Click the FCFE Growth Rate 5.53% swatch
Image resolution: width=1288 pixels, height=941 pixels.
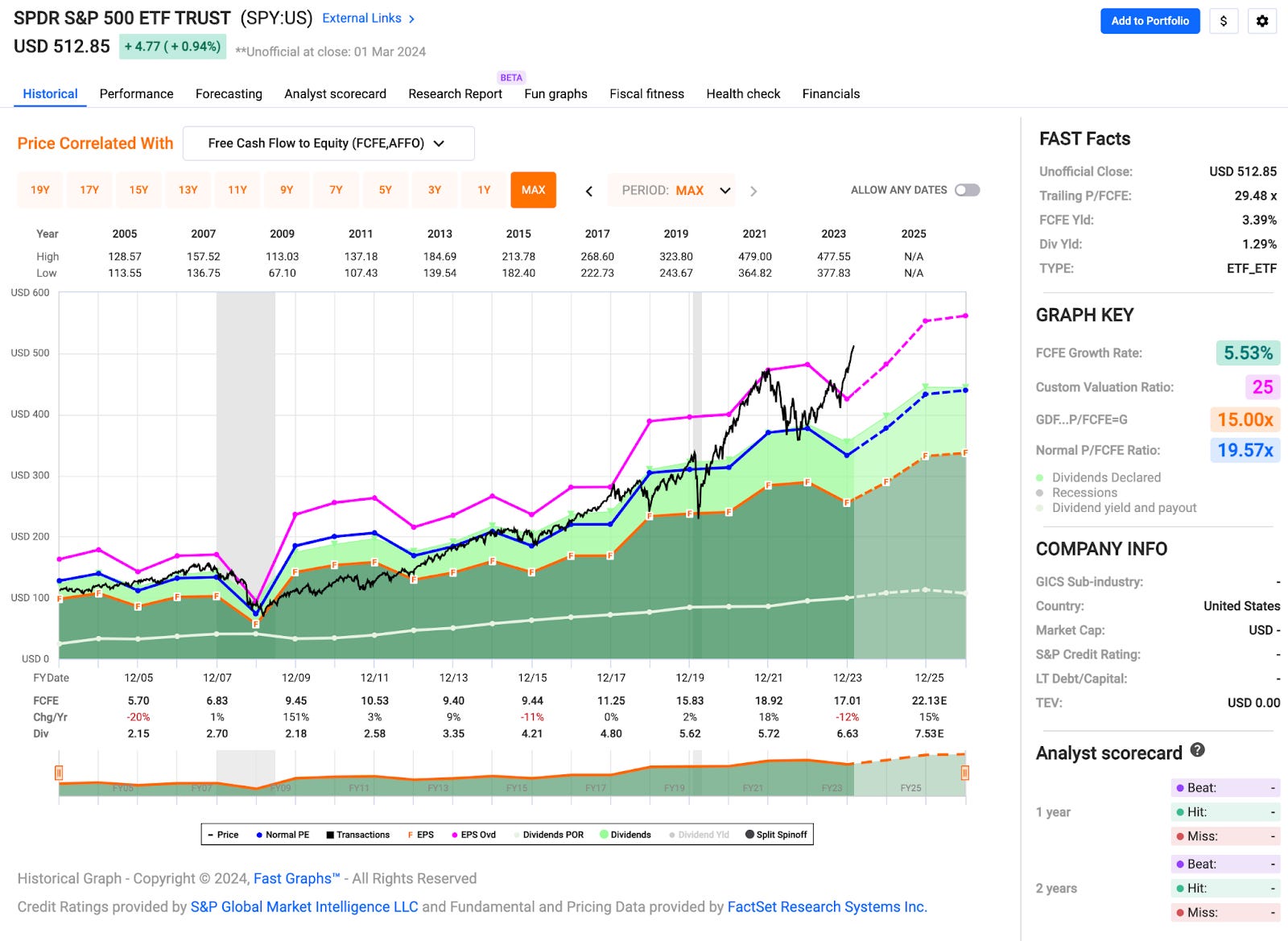pyautogui.click(x=1247, y=353)
